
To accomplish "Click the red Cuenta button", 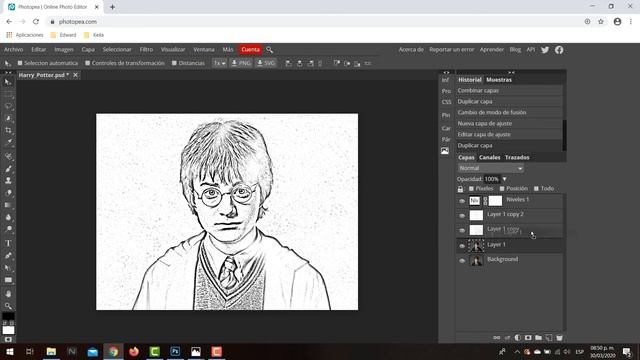I will pyautogui.click(x=250, y=49).
